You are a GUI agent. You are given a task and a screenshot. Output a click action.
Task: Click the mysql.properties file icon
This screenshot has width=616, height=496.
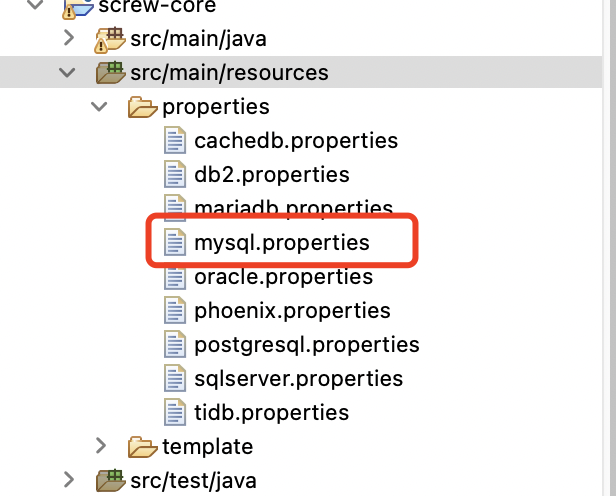[x=175, y=242]
